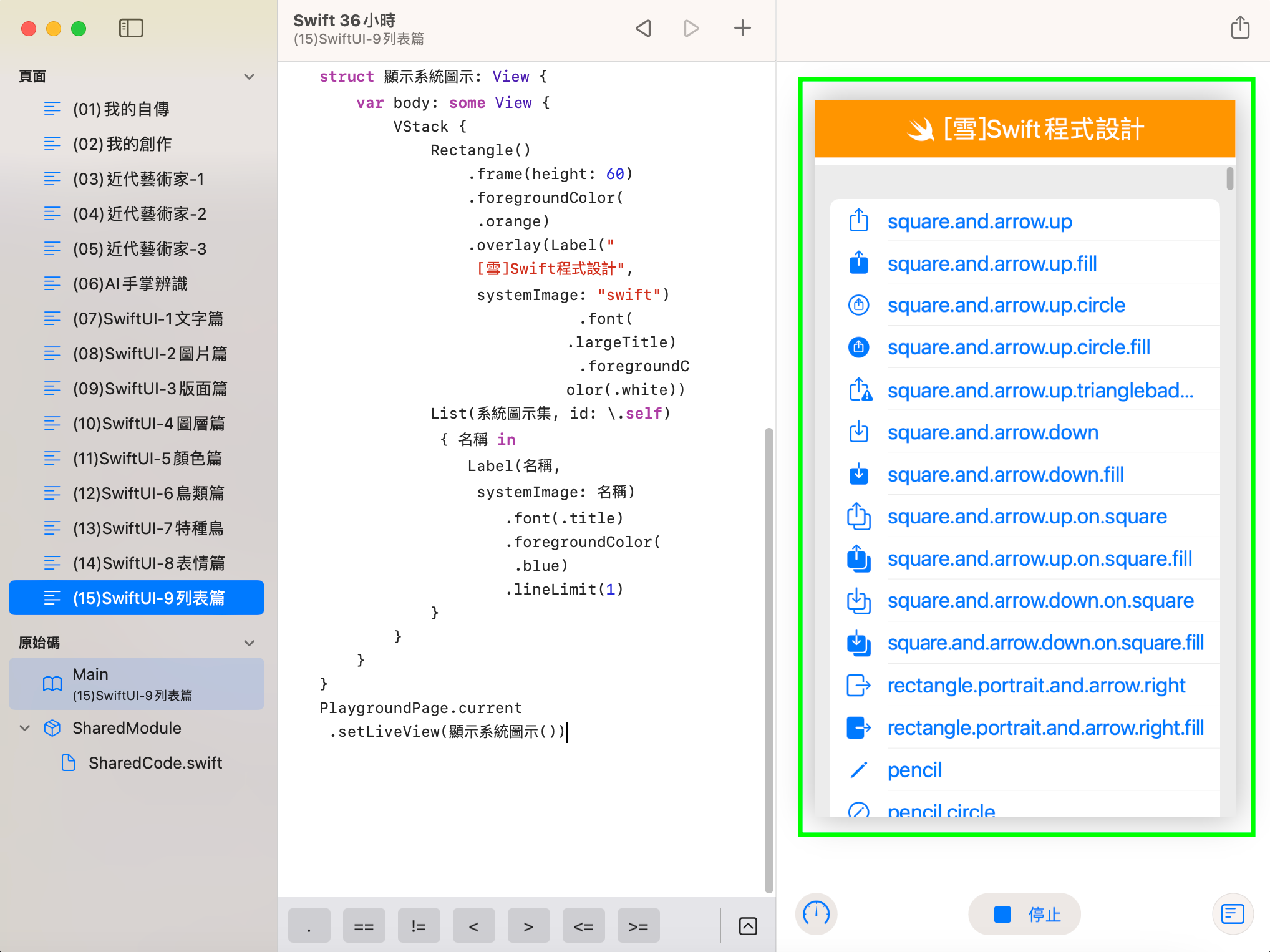1270x952 pixels.
Task: Toggle the sidebar visibility icon
Action: tap(131, 28)
